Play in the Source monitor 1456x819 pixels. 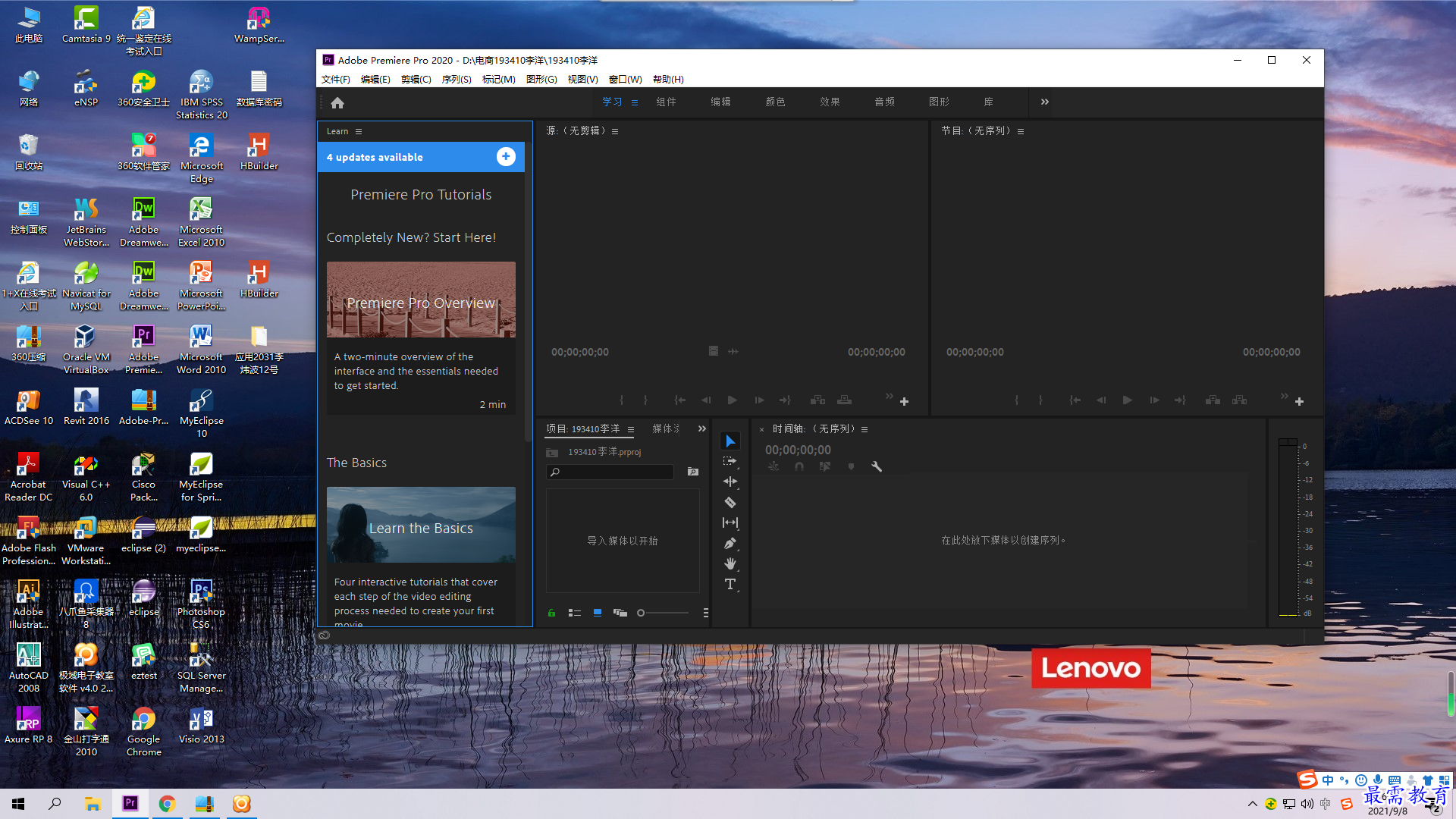click(732, 400)
